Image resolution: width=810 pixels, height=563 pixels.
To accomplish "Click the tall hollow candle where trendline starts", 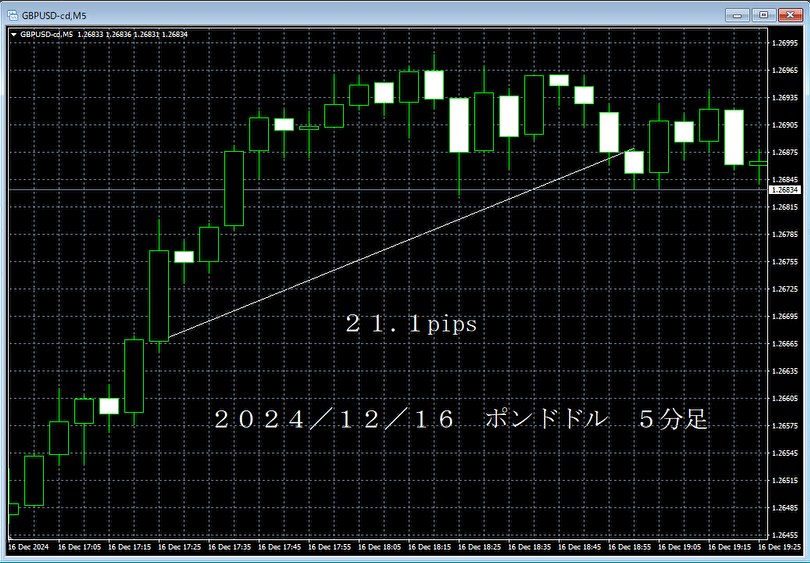I will click(159, 296).
